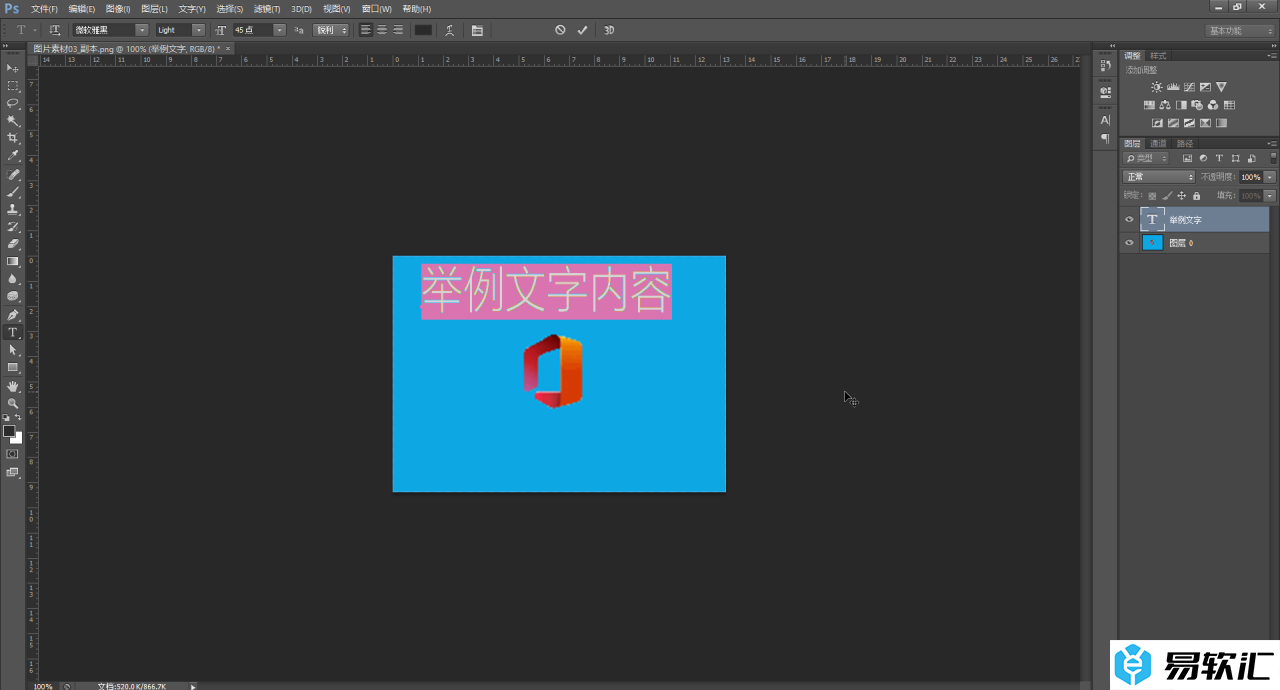Center align text
The height and width of the screenshot is (690, 1280).
point(382,30)
